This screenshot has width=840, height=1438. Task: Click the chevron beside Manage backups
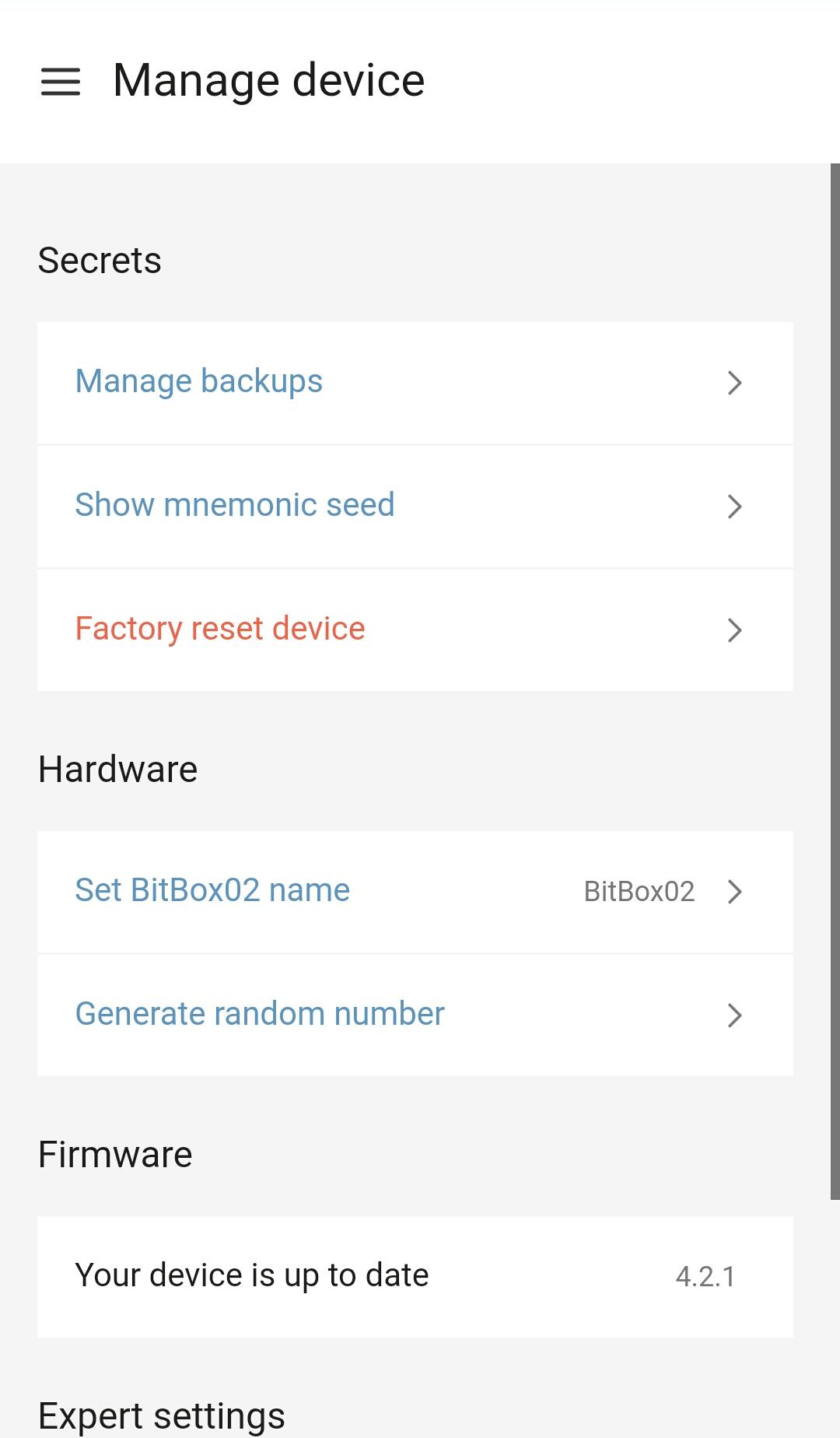pos(735,382)
